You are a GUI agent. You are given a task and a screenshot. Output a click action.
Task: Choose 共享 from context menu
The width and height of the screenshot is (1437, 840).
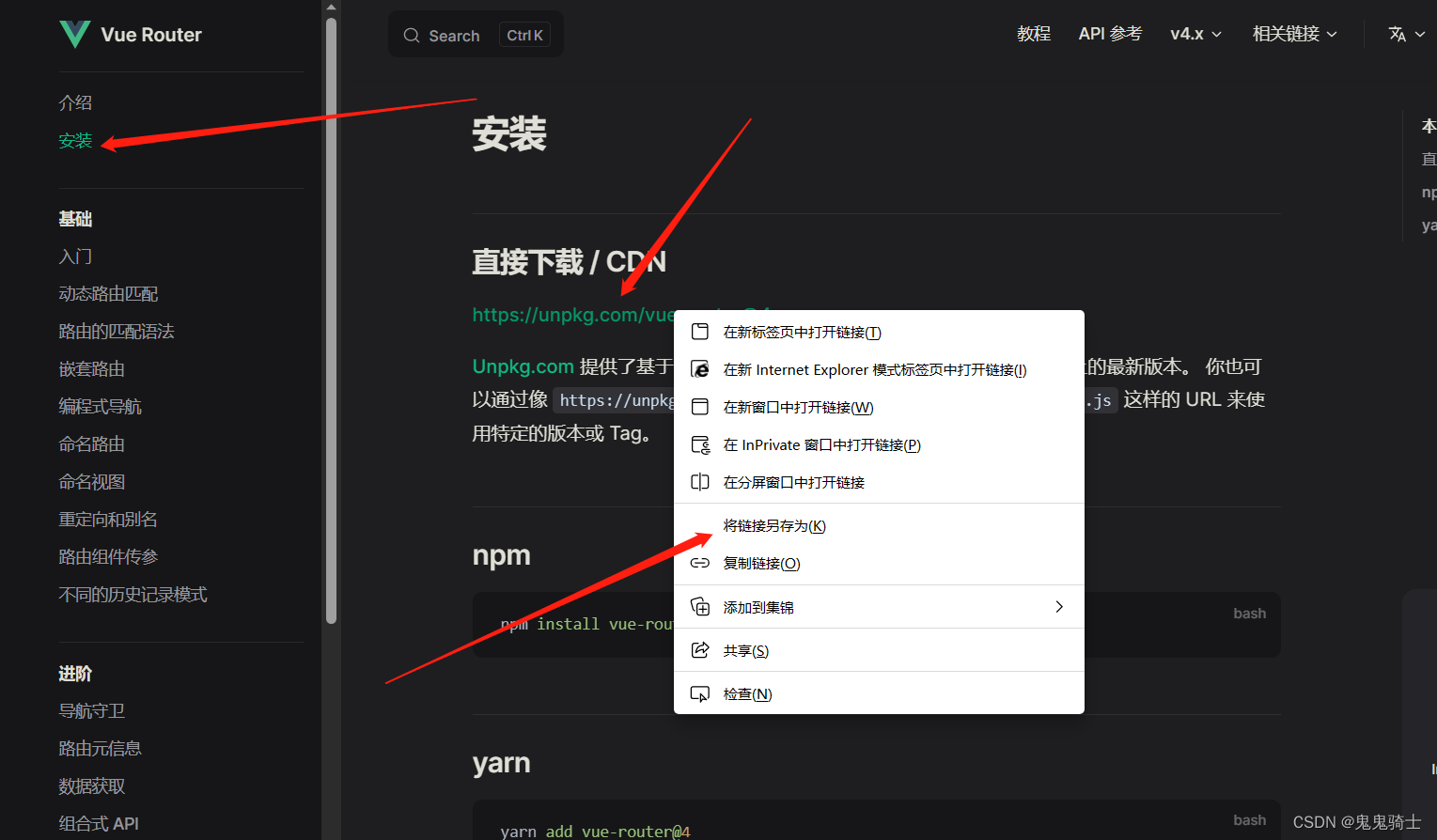tap(879, 650)
